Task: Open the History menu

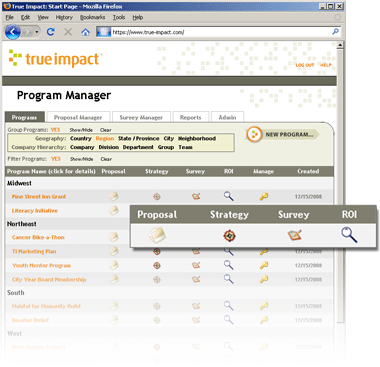Action: (x=64, y=17)
